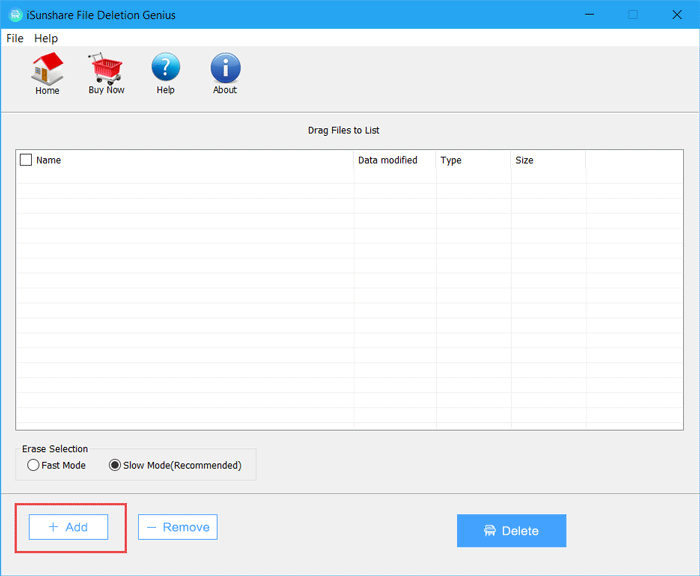Viewport: 700px width, 576px height.
Task: Open the Help menu in menu bar
Action: tap(46, 38)
